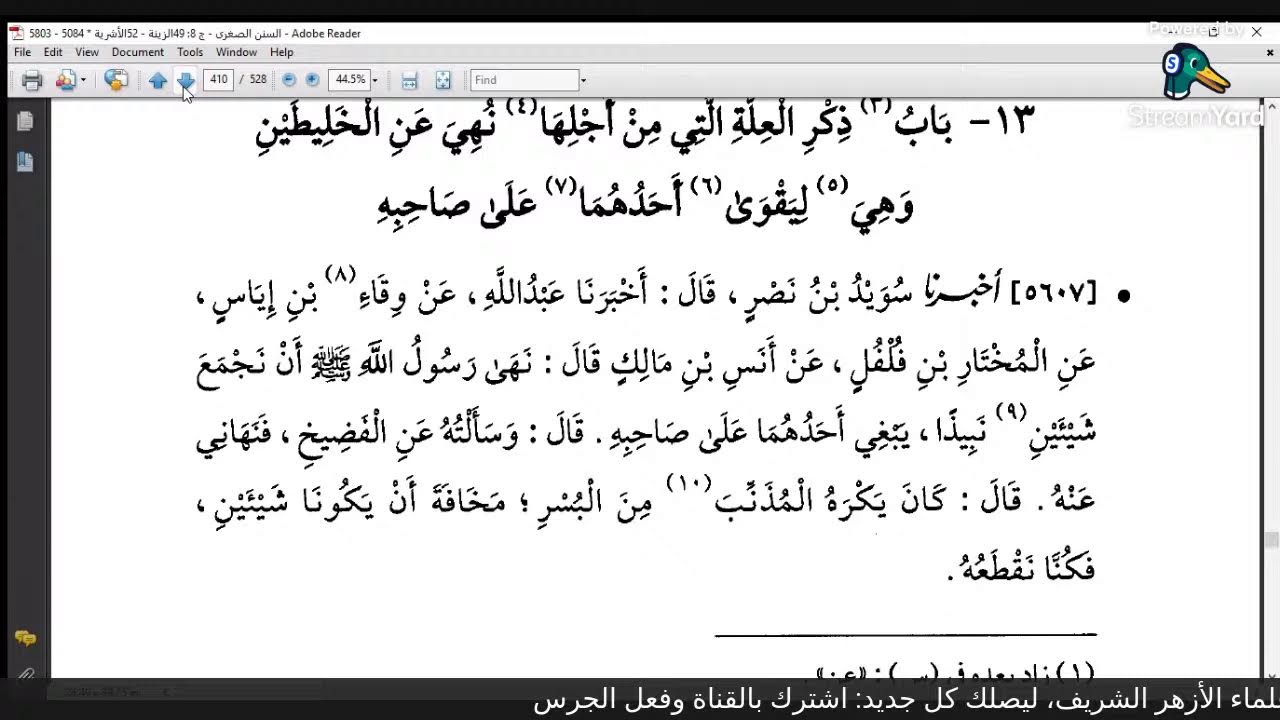Open the File menu
The width and height of the screenshot is (1280, 720).
coord(22,52)
